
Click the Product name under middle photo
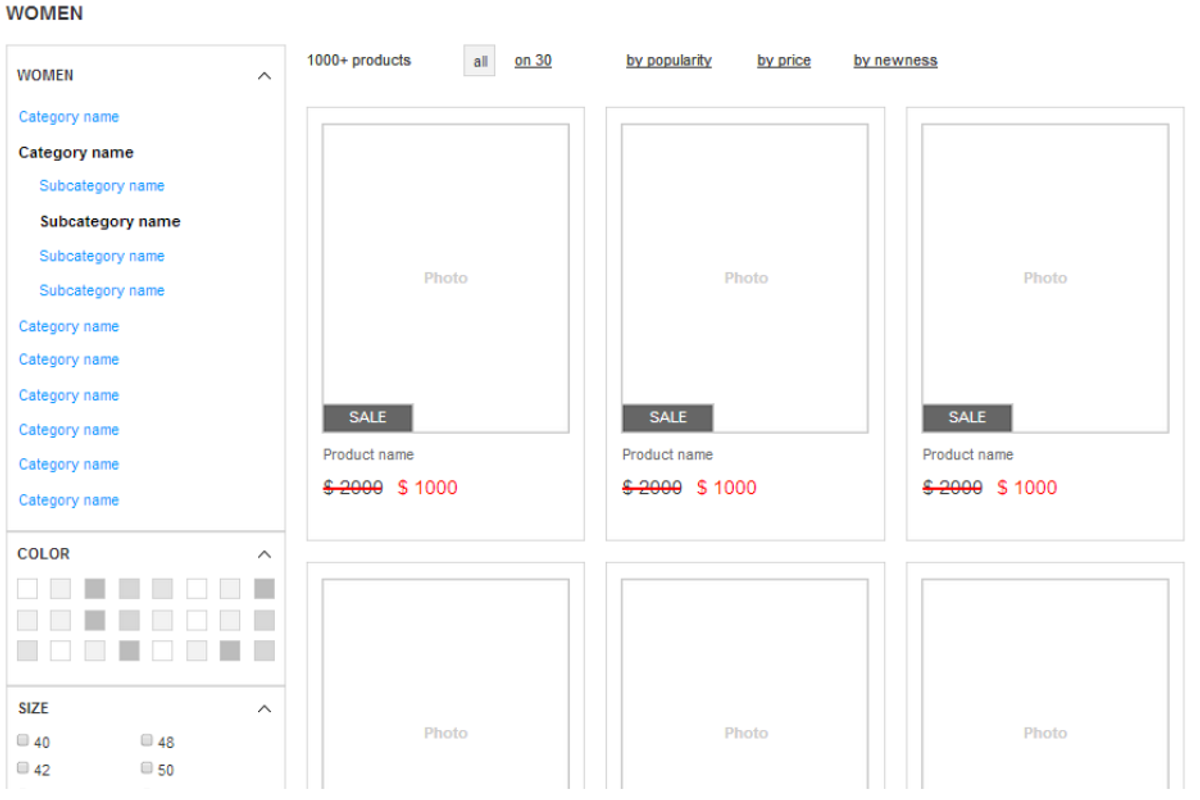(x=667, y=454)
